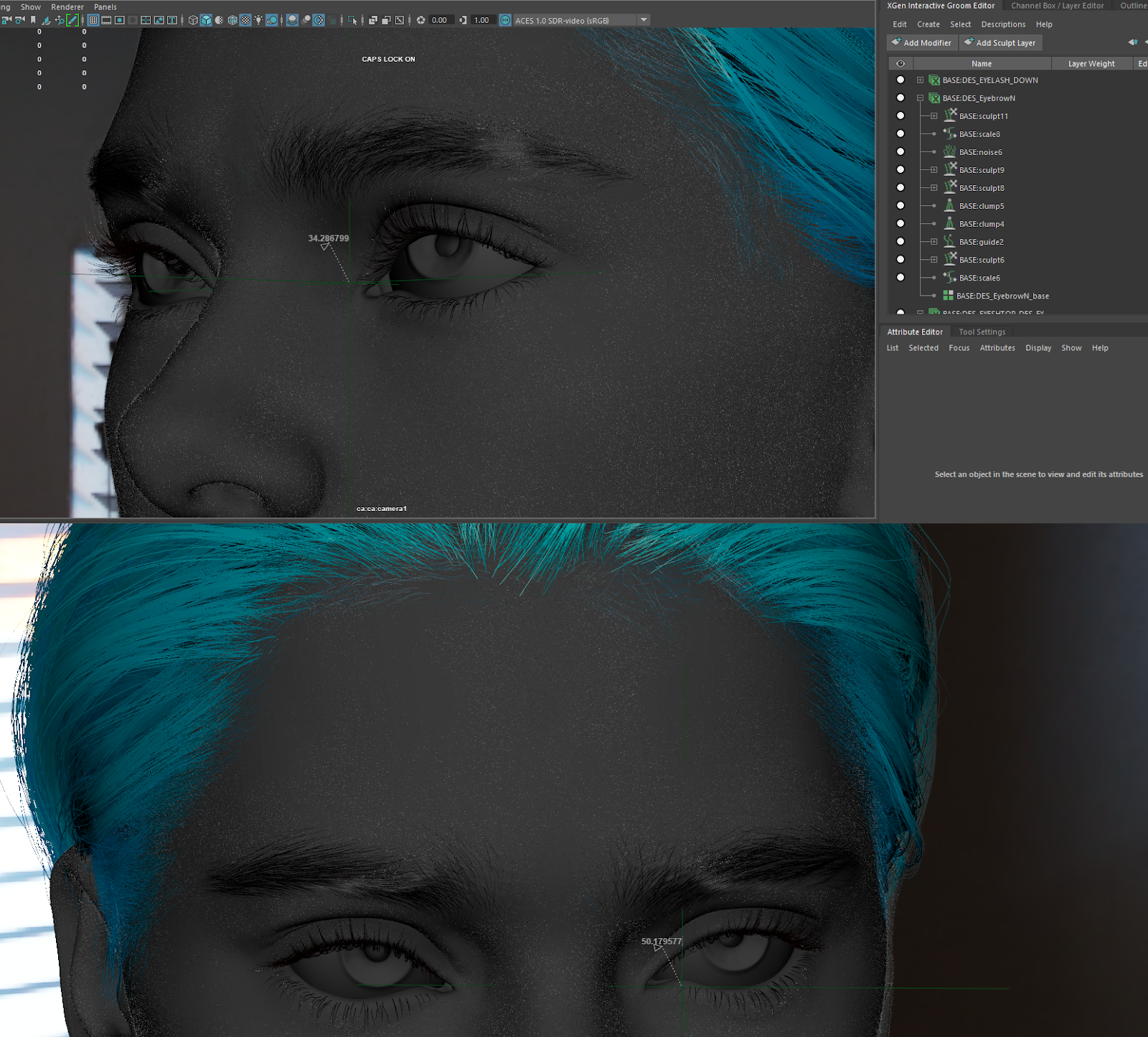This screenshot has height=1037, width=1148.
Task: Click the Name column header
Action: (x=982, y=64)
